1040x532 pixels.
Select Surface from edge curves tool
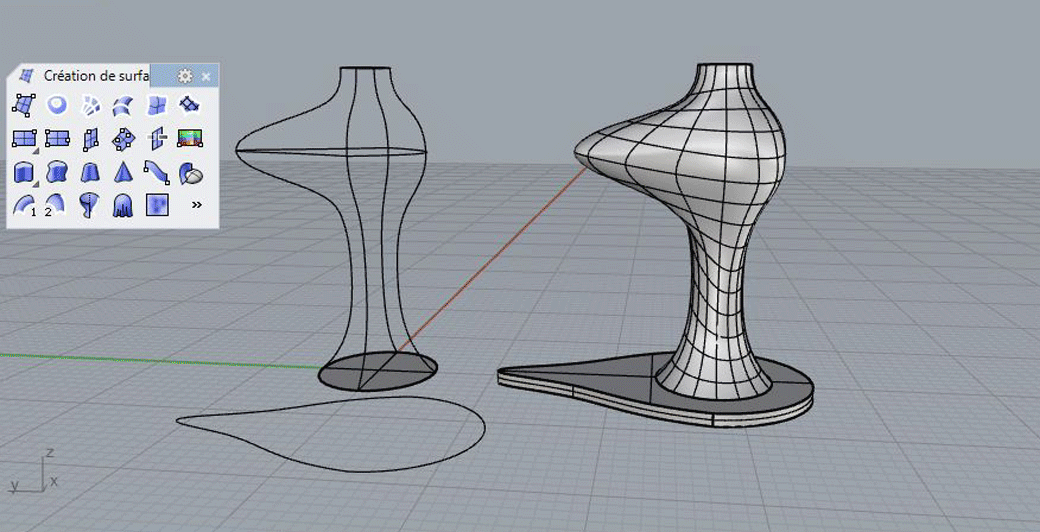(157, 104)
